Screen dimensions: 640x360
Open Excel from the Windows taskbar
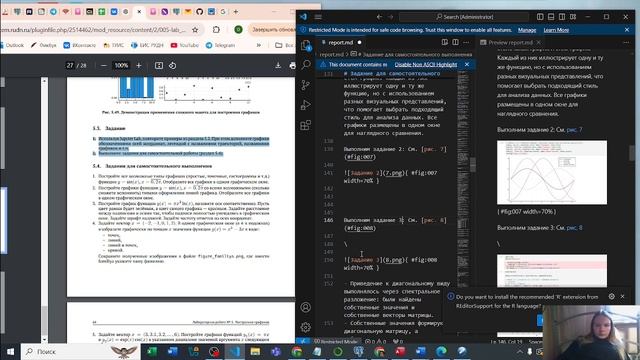click(x=152, y=351)
